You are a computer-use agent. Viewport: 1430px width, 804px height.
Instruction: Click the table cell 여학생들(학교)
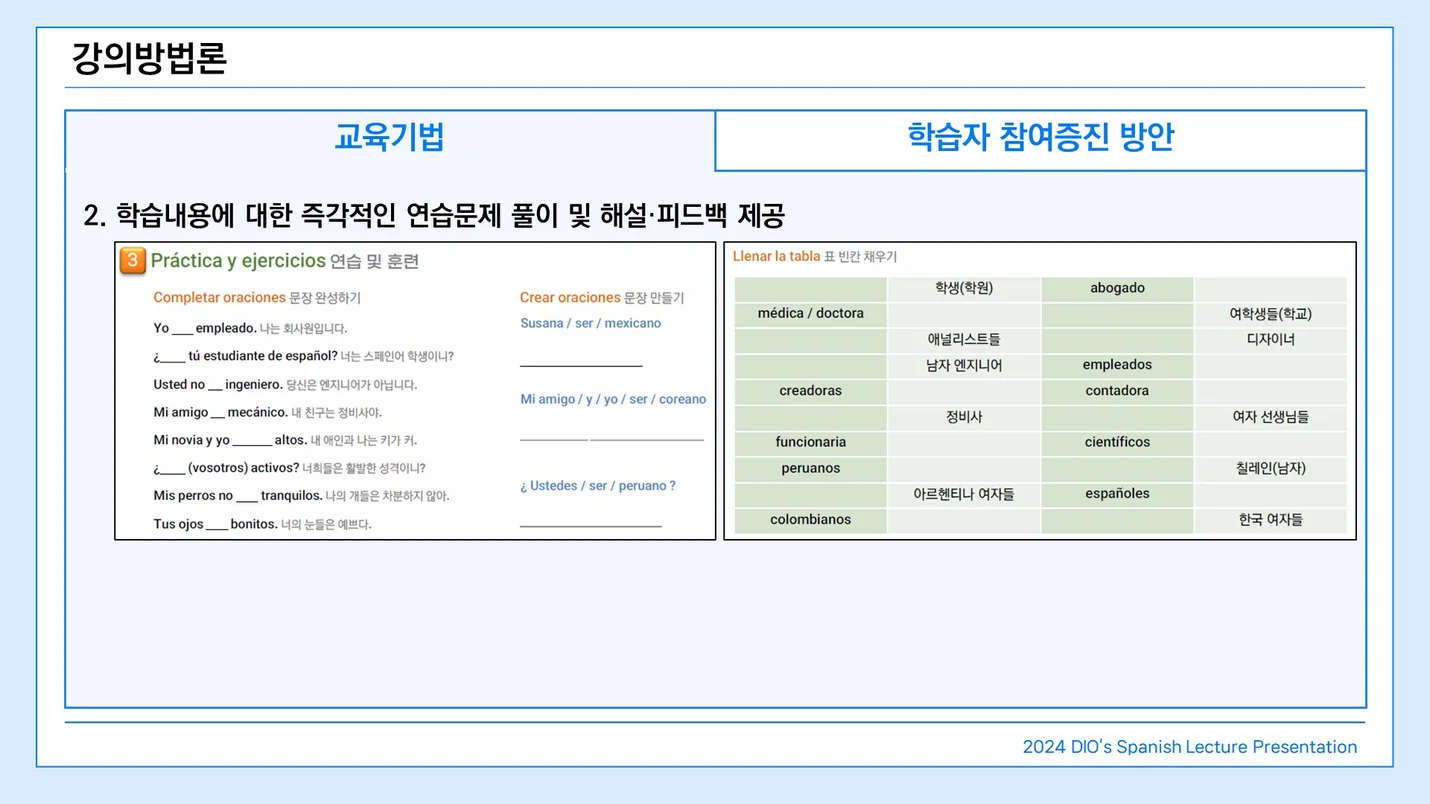[x=1270, y=314]
